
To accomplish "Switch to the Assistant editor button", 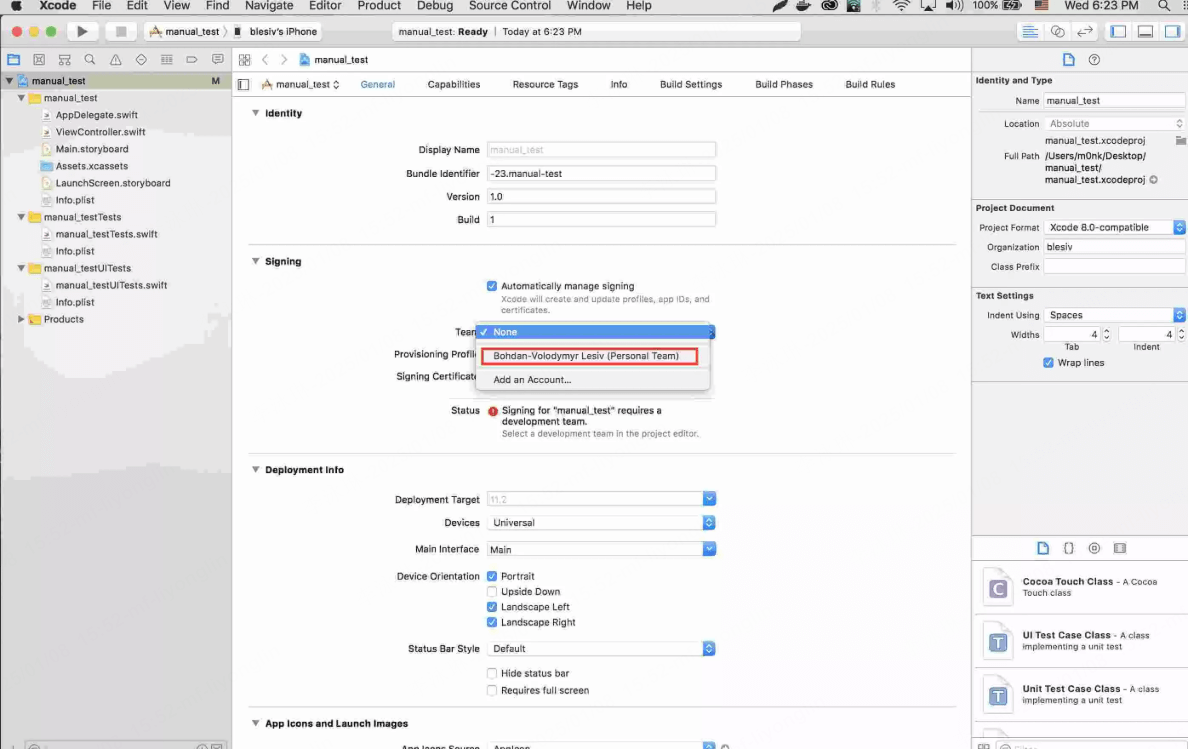I will coord(1057,32).
